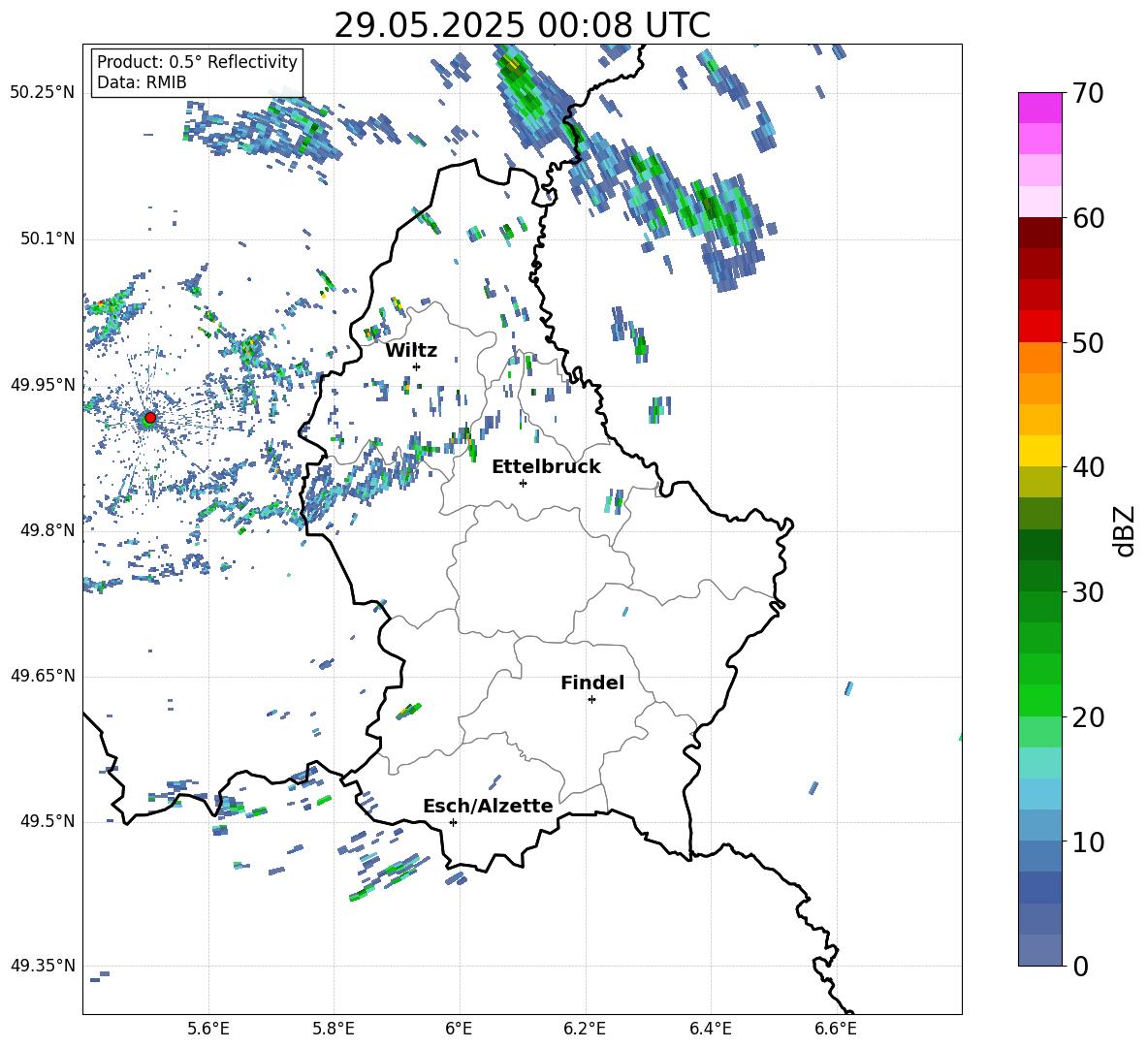Click the Wiltz city label
The height and width of the screenshot is (1048, 1148).
[411, 351]
